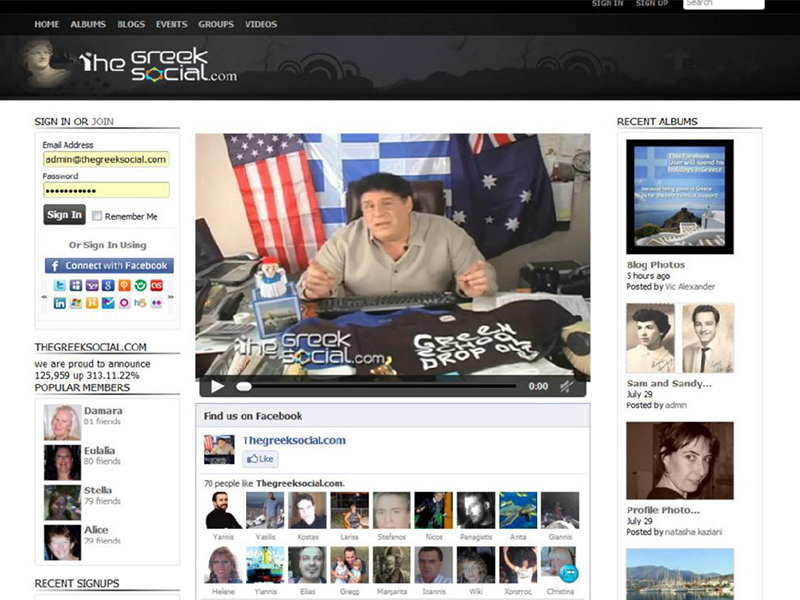Focus the Password field
800x600 pixels.
tap(106, 190)
